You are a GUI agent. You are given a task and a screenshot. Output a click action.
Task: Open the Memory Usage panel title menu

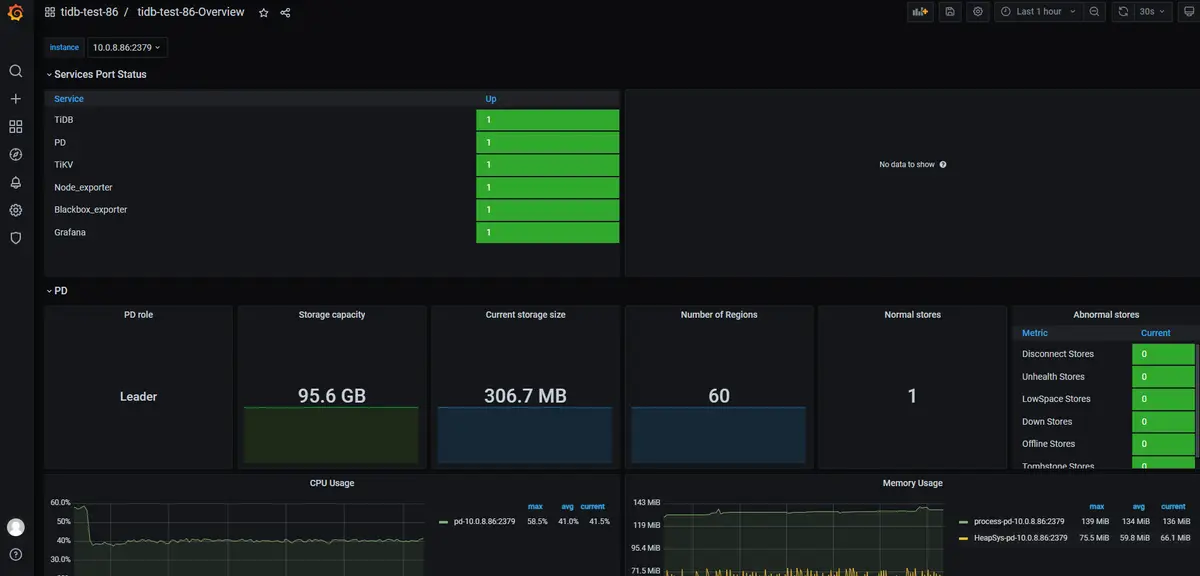click(912, 483)
